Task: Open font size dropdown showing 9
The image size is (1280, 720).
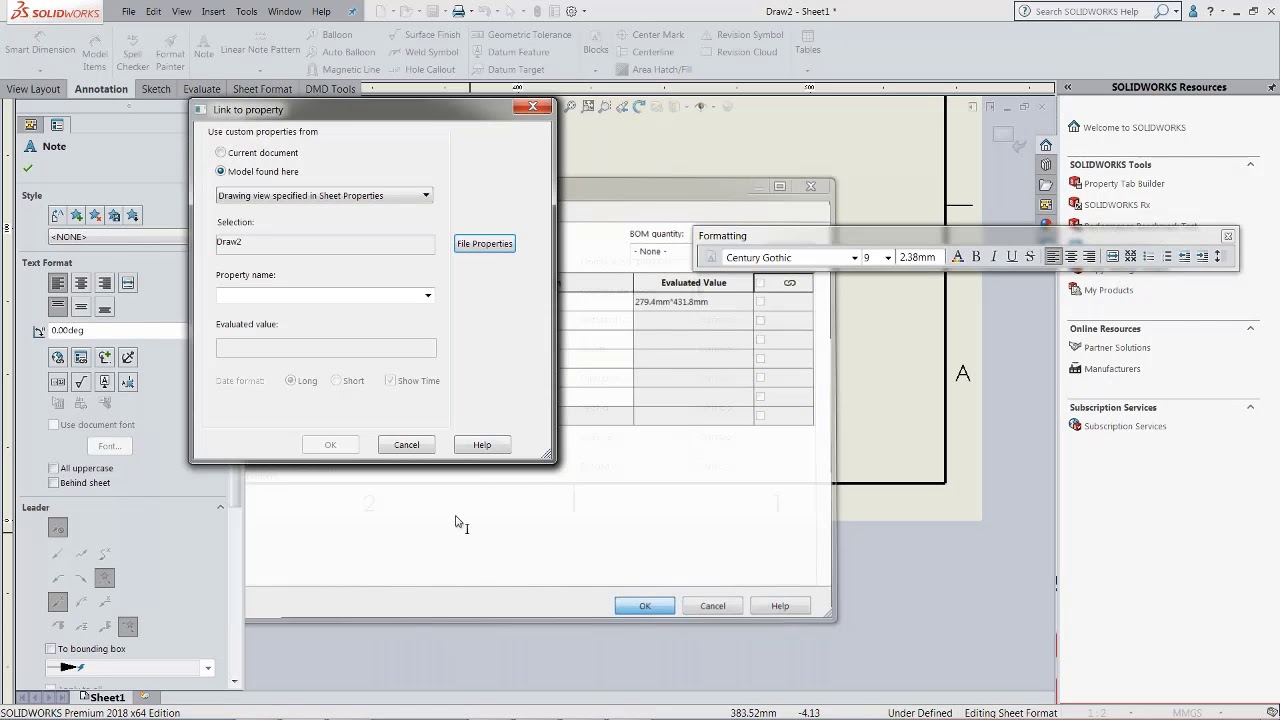Action: [x=888, y=258]
